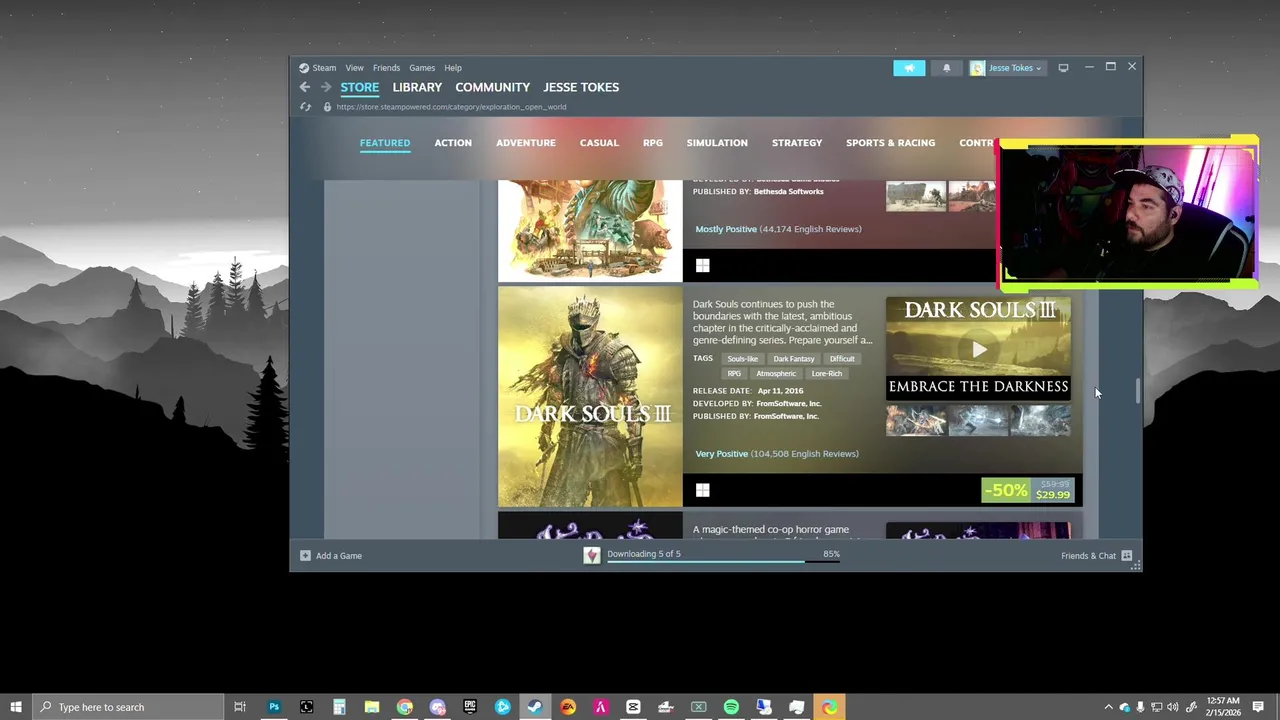Select the ADVENTURE category tab
The width and height of the screenshot is (1280, 720).
526,143
